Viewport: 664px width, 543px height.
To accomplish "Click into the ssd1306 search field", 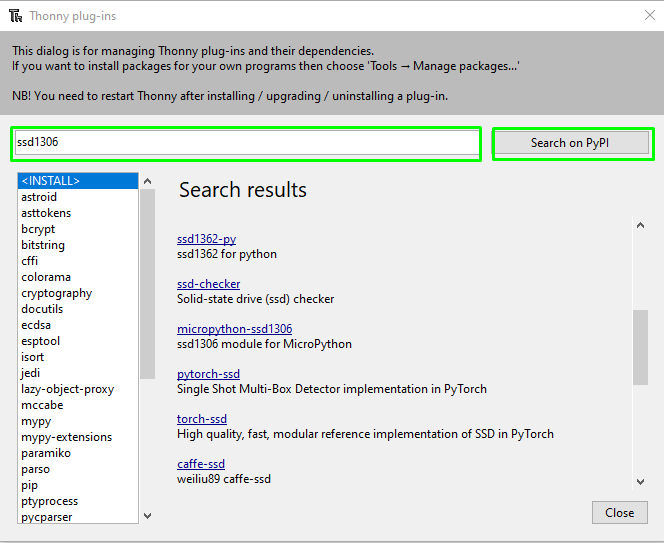I will point(247,143).
